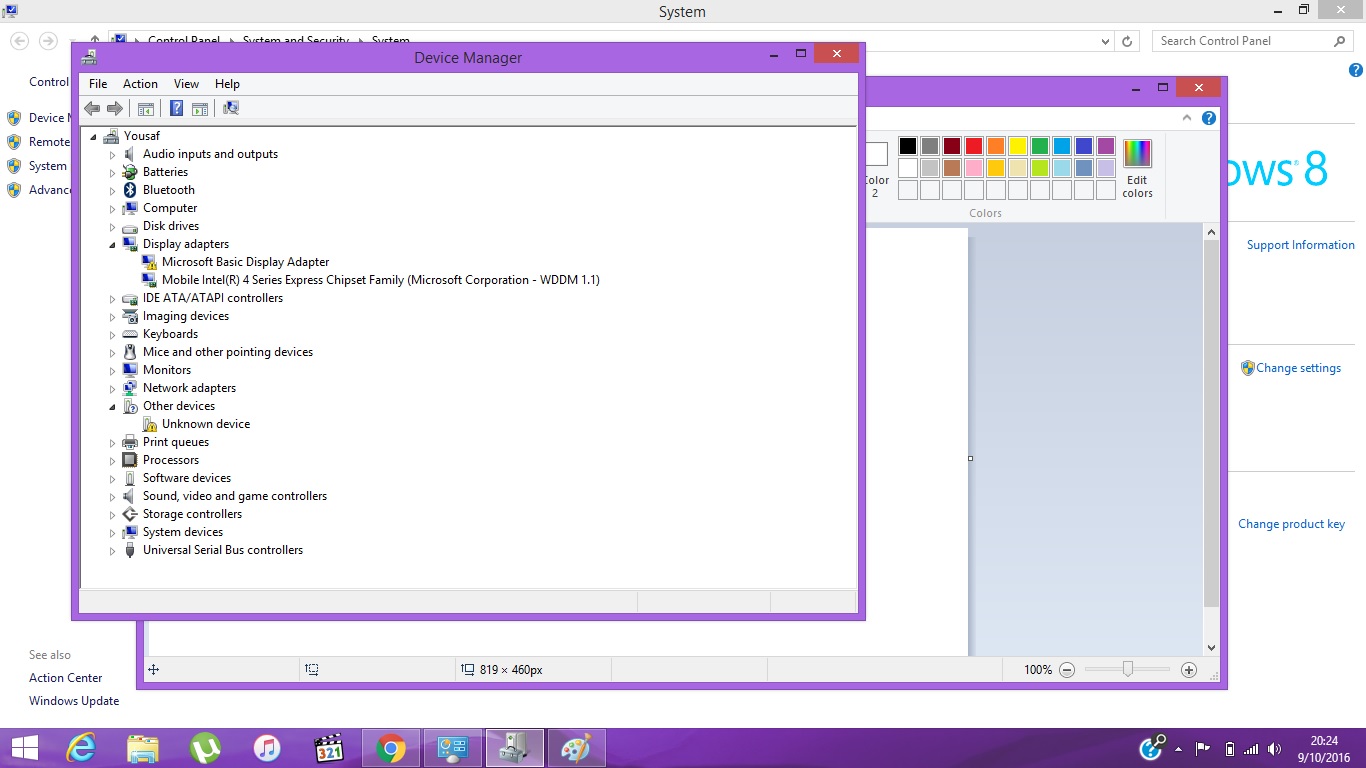1366x768 pixels.
Task: Click the Forward arrow in Device Manager toolbar
Action: point(115,108)
